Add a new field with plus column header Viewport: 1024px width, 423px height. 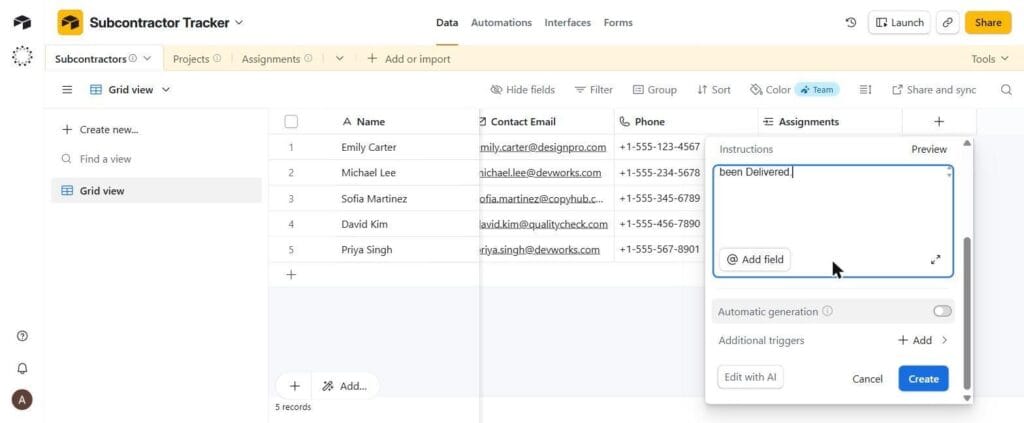pyautogui.click(x=939, y=121)
